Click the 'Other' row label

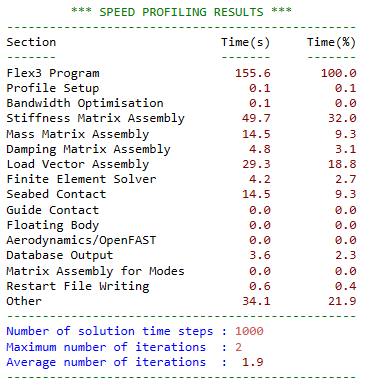pos(24,301)
